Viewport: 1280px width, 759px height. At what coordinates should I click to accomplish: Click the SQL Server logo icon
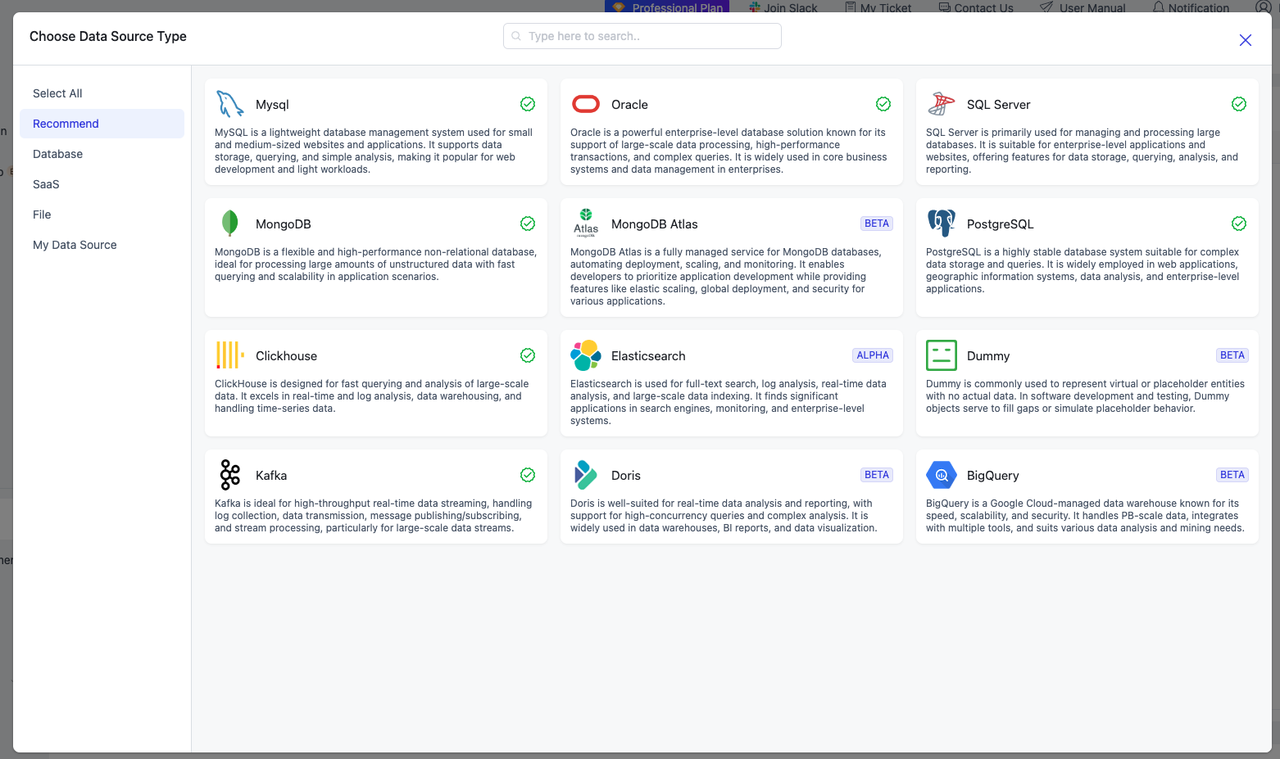941,104
